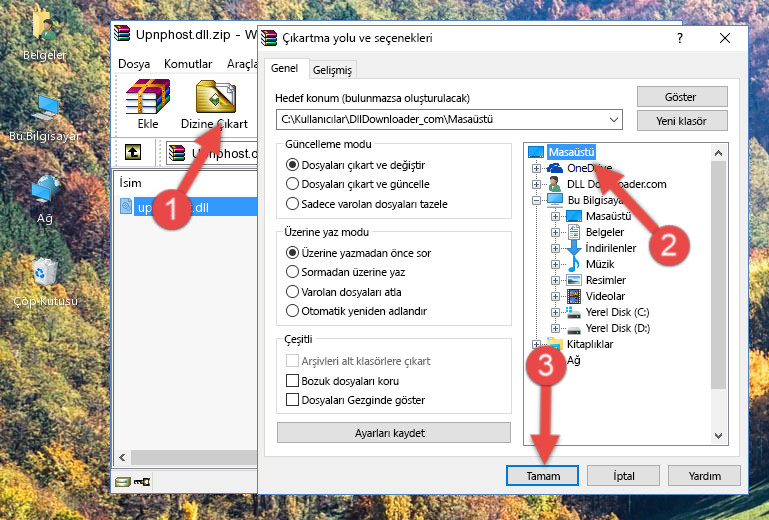Click the drive icon in WinRAR status bar
Viewport: 769px width, 520px height.
123,482
